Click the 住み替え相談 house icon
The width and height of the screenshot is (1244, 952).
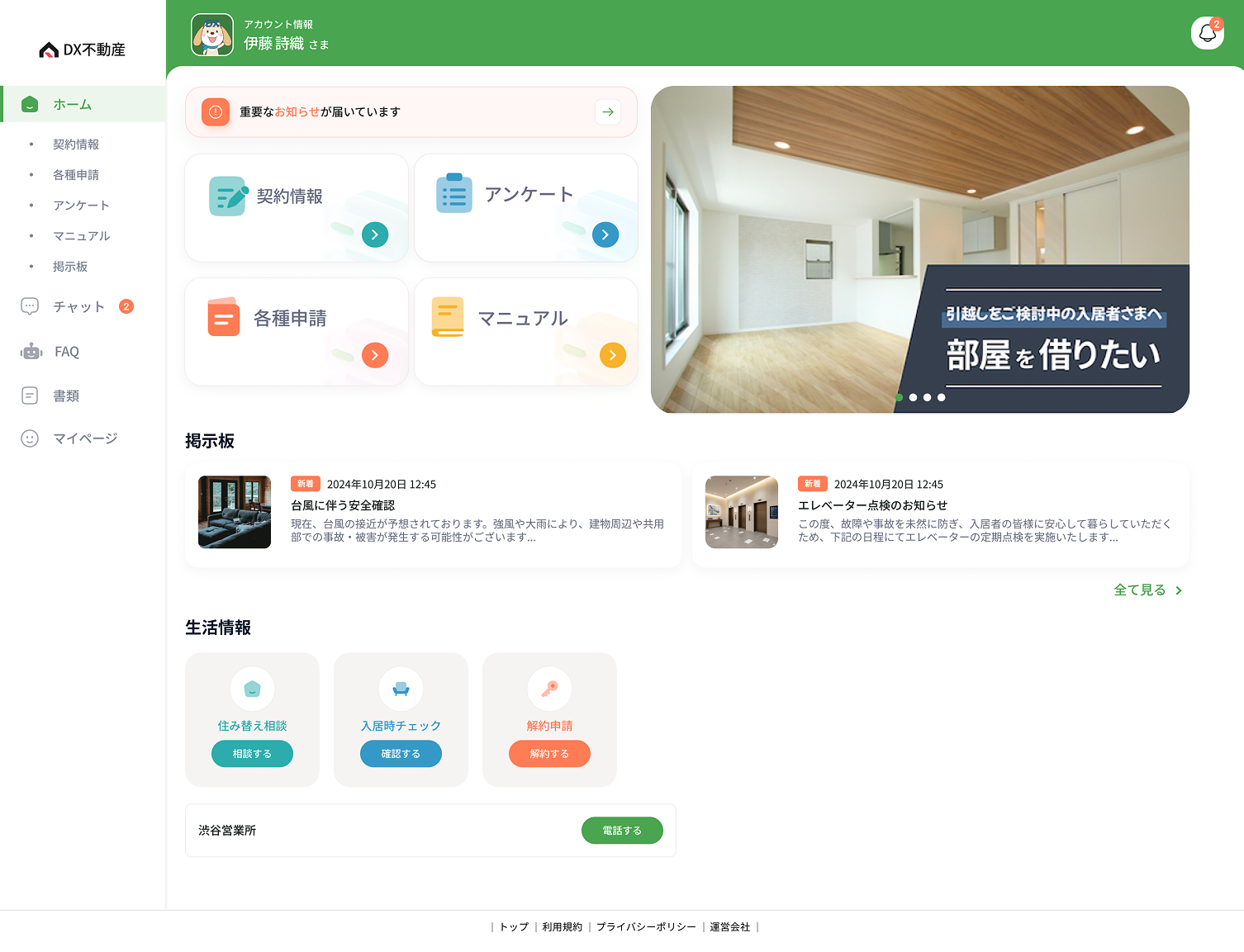point(252,689)
